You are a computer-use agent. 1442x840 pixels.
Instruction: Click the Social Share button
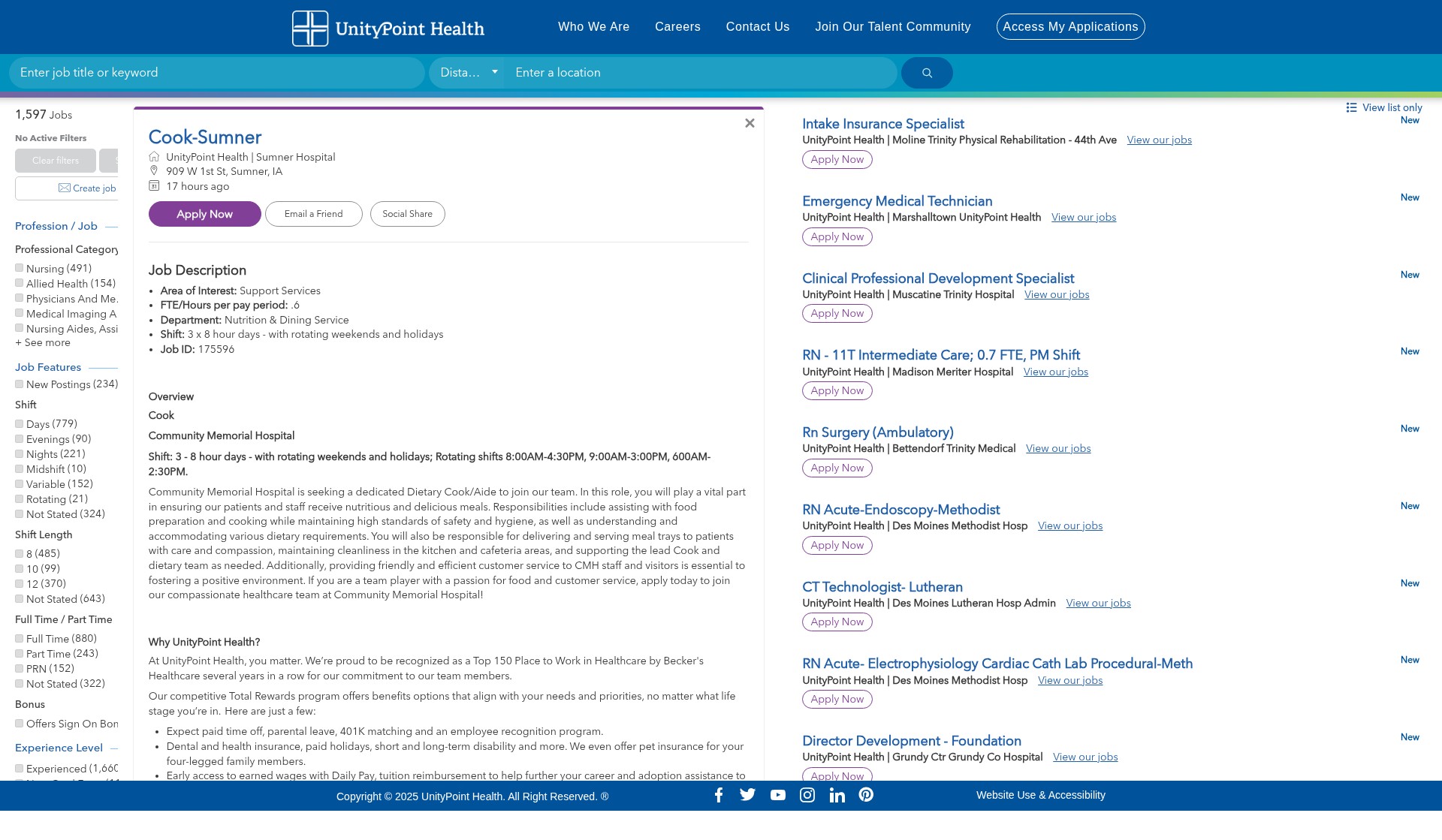point(408,214)
